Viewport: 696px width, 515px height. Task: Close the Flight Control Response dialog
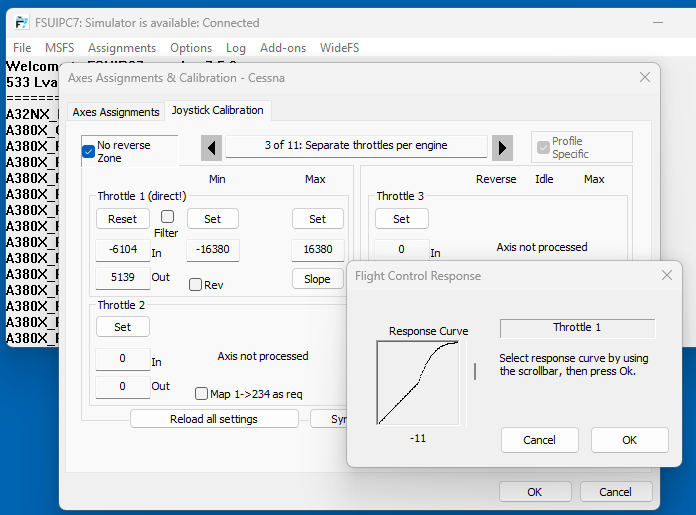pyautogui.click(x=666, y=276)
